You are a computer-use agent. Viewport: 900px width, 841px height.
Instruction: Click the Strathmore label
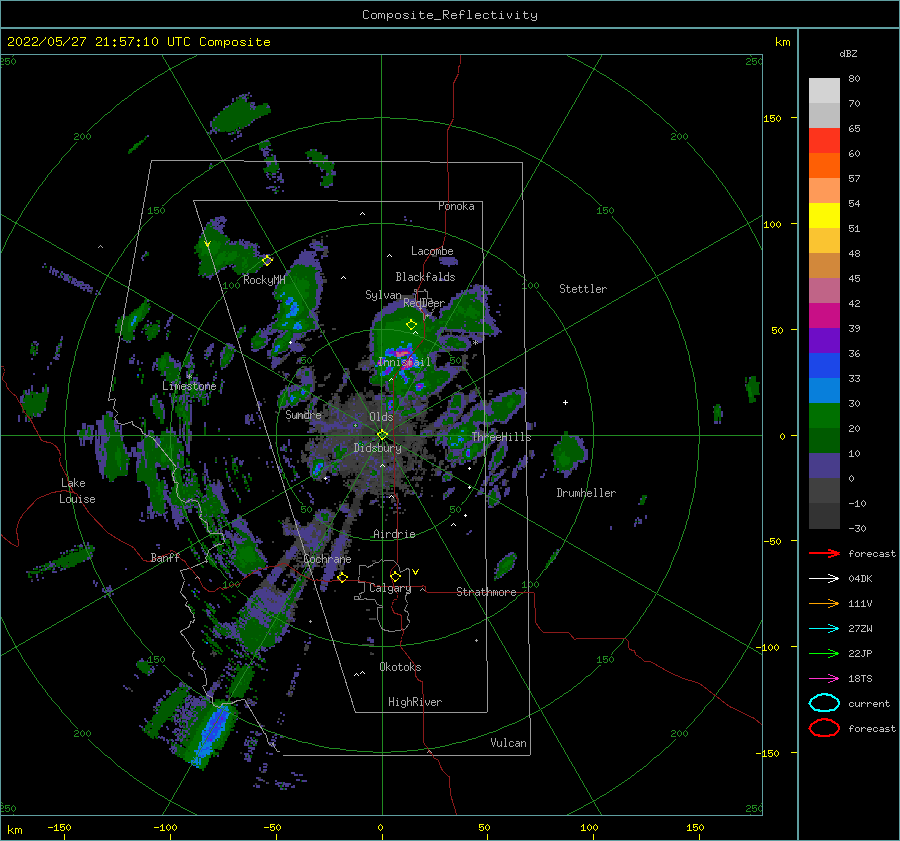(x=486, y=592)
